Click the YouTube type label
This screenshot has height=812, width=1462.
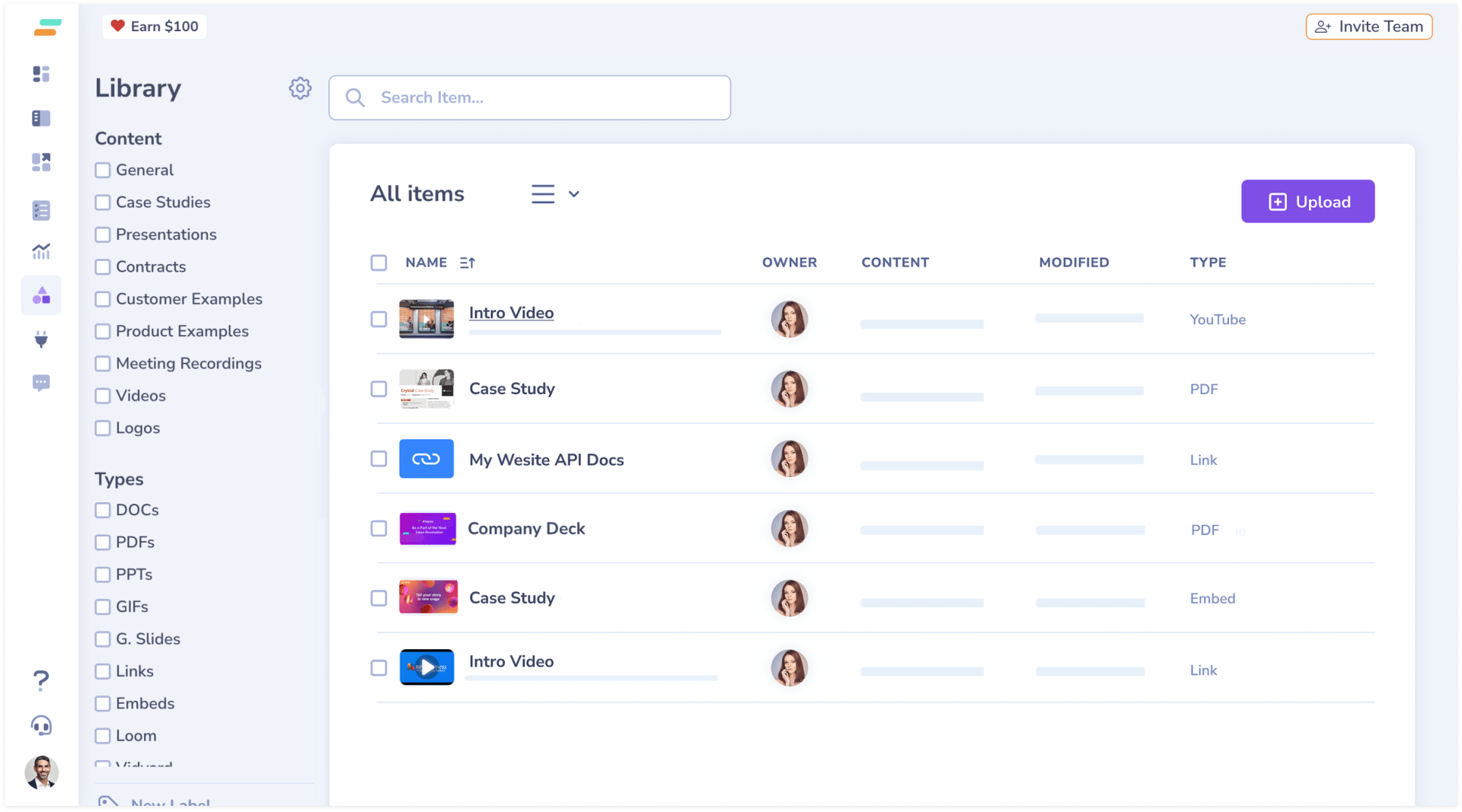tap(1218, 320)
